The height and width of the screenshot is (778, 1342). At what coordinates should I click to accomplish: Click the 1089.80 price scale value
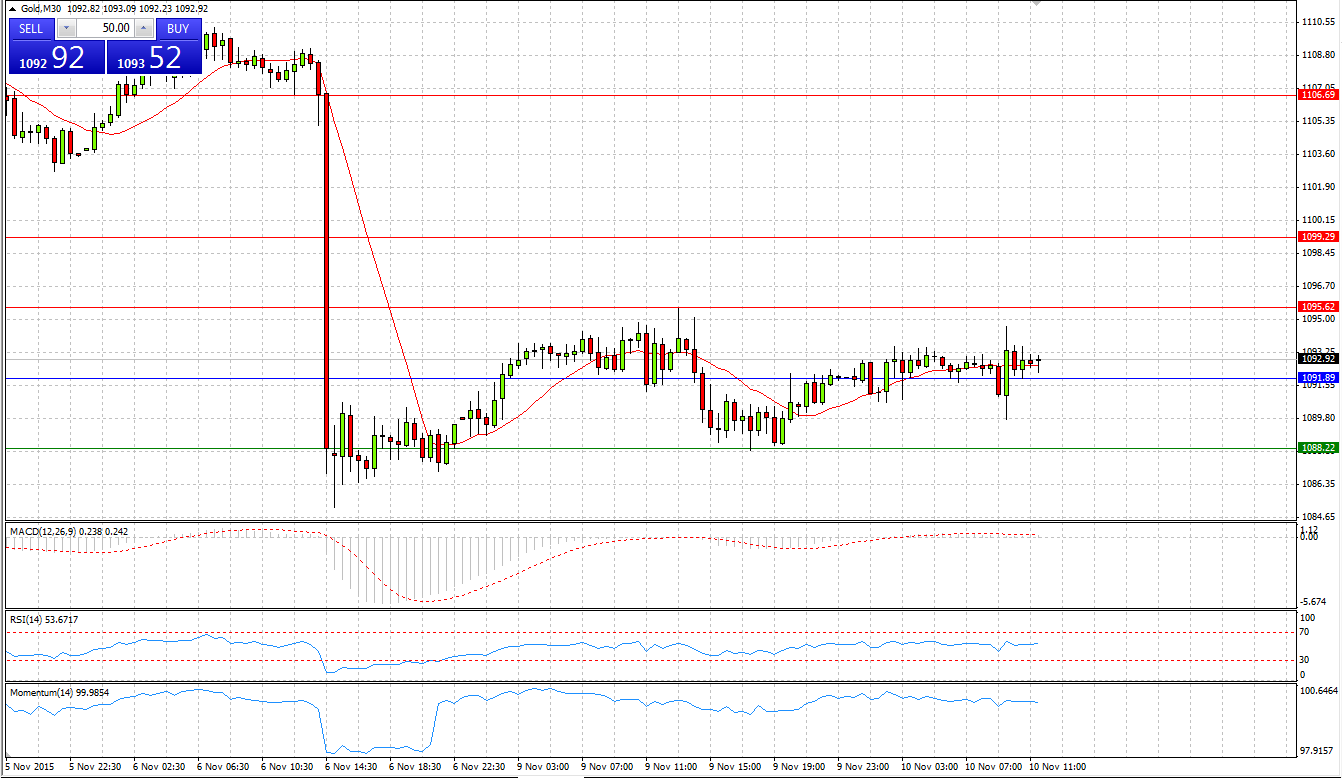[1320, 418]
